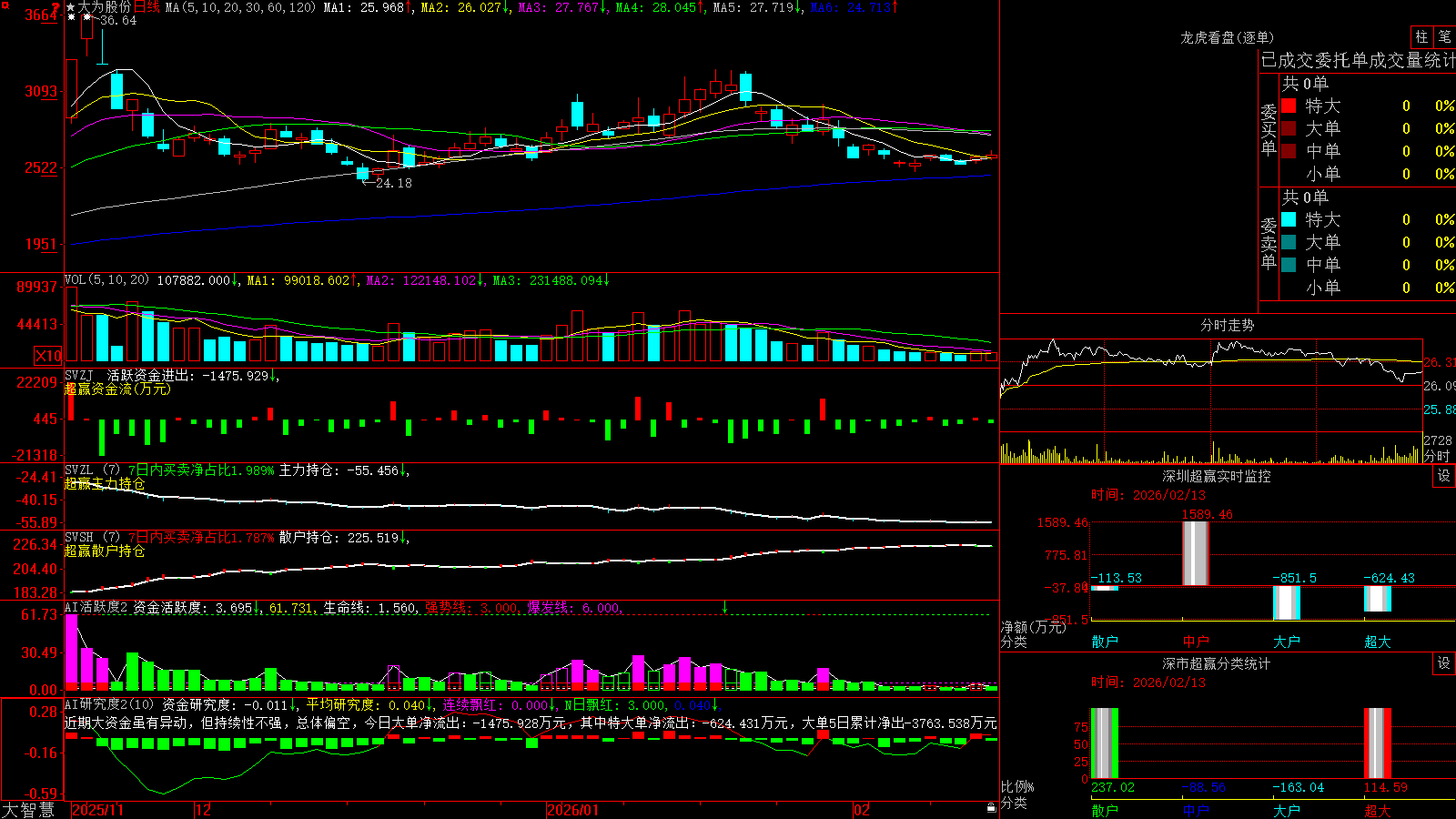Click the 2026/01 timeline marker
The width and height of the screenshot is (1456, 819).
tap(573, 809)
